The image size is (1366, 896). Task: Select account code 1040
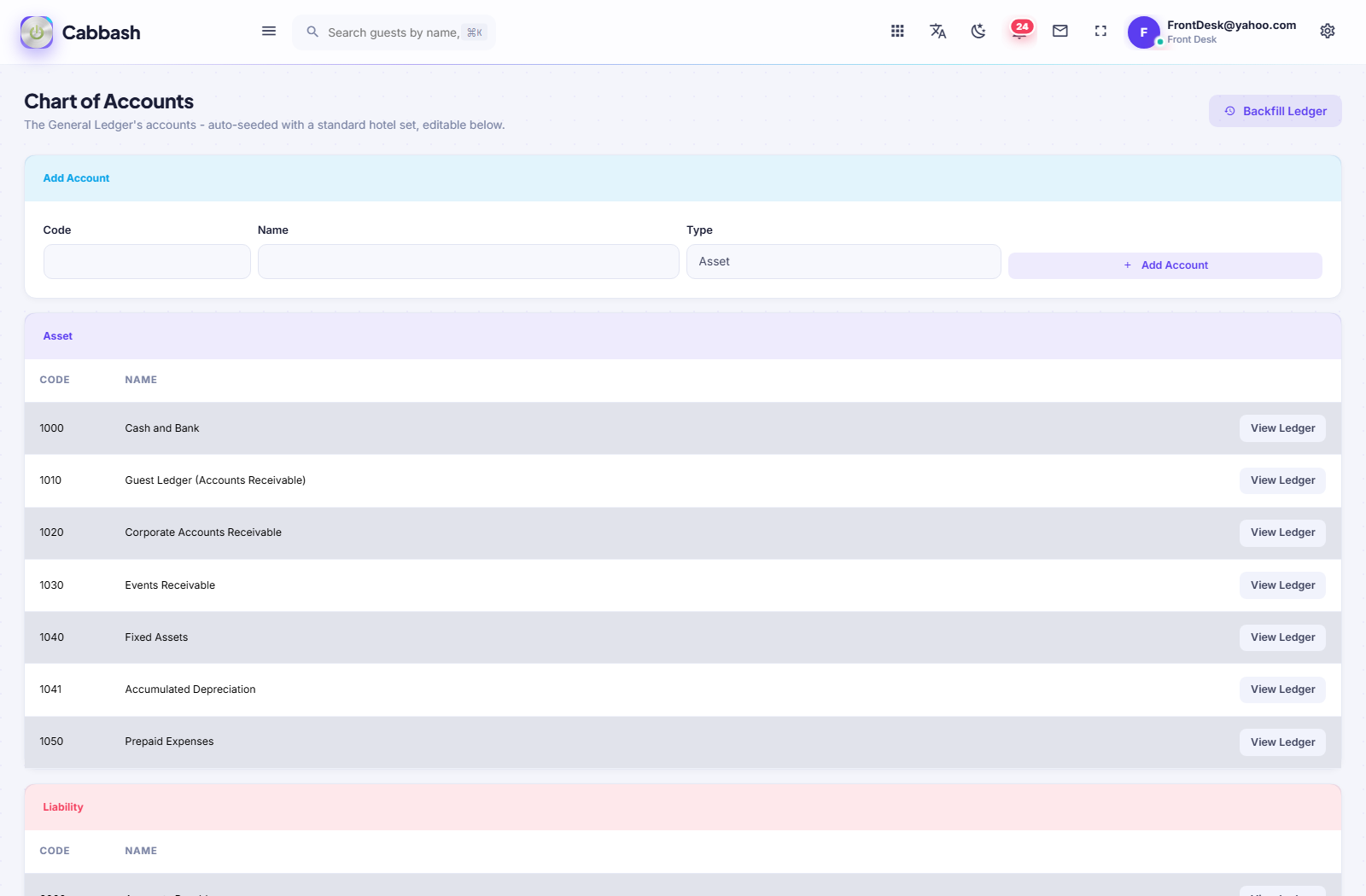(51, 637)
